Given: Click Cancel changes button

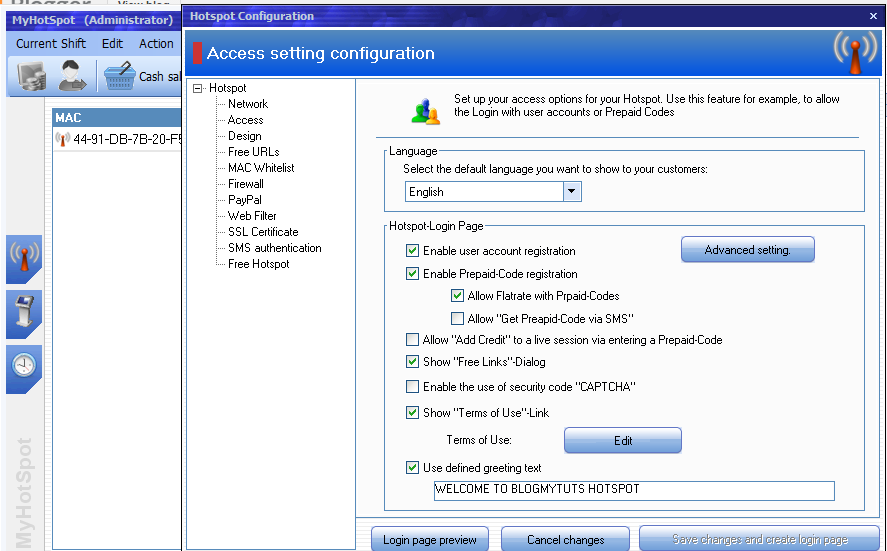Looking at the screenshot, I should coord(566,539).
